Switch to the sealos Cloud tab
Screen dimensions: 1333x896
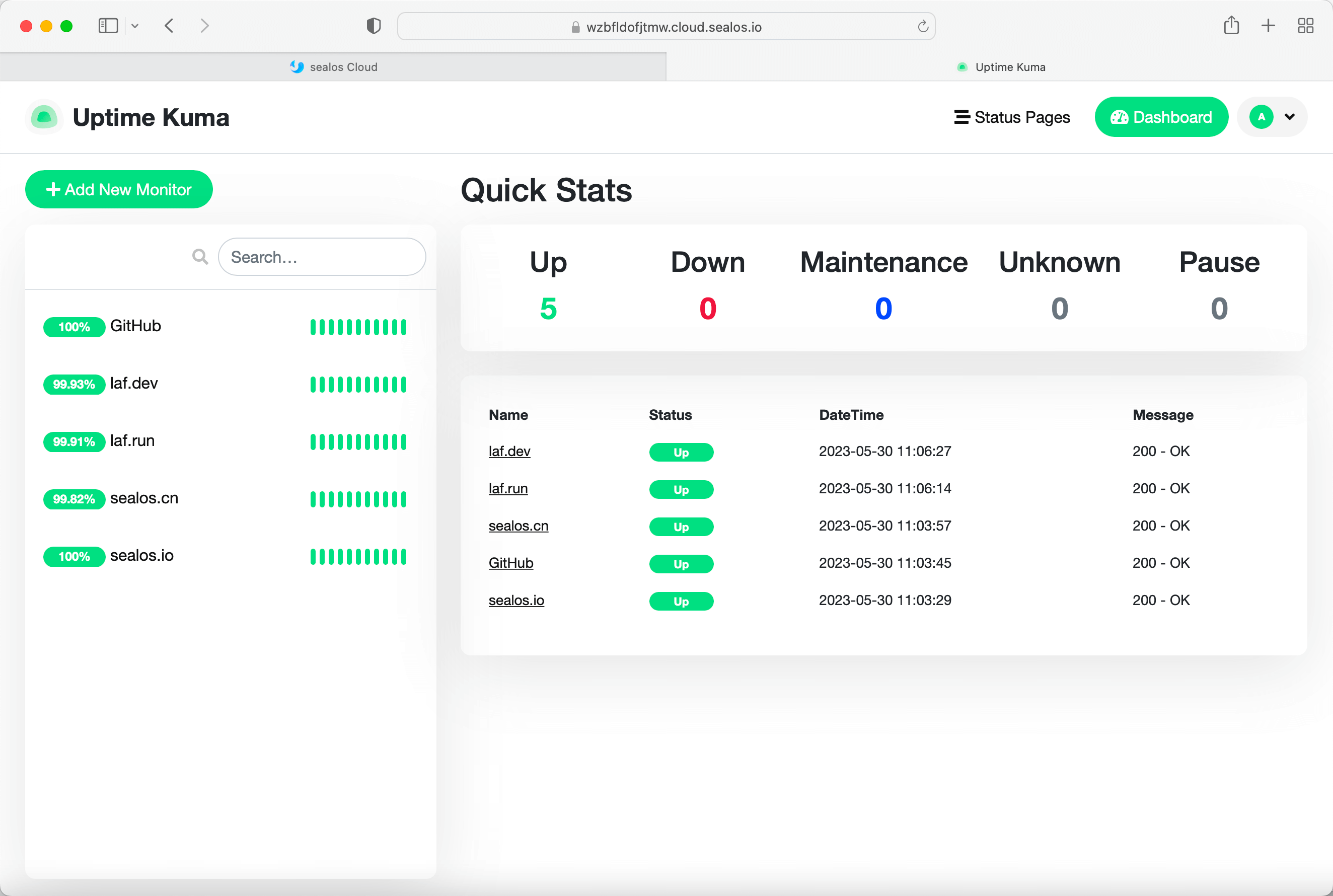(x=333, y=67)
